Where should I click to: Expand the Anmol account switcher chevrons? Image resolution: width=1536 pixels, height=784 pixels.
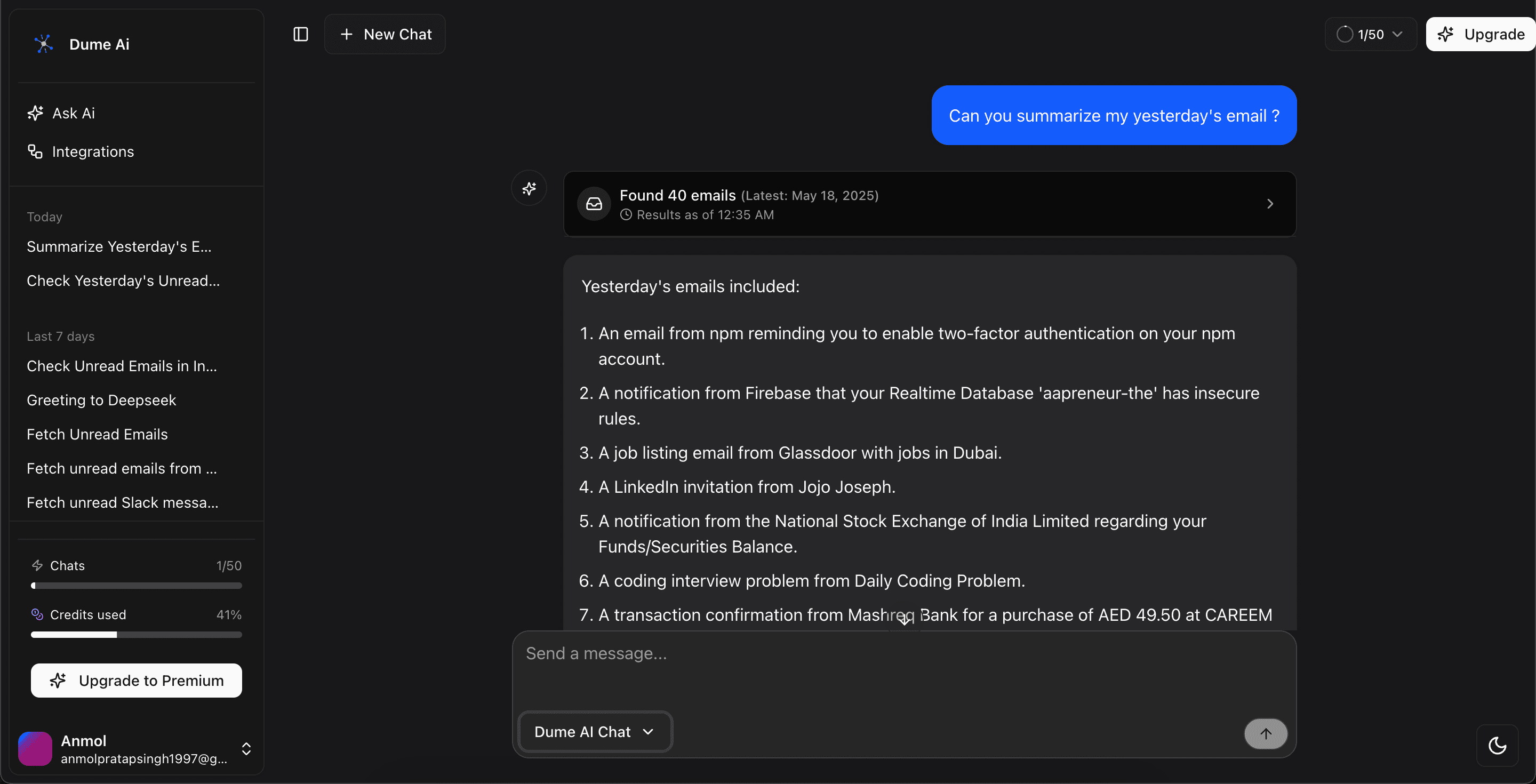[246, 749]
